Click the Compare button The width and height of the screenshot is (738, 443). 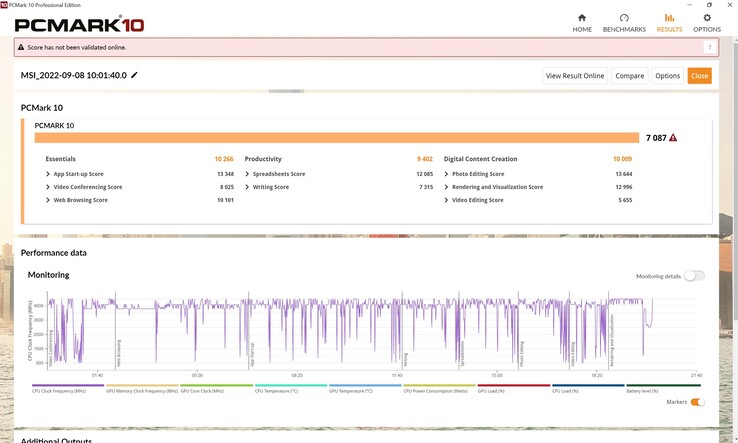click(x=630, y=76)
